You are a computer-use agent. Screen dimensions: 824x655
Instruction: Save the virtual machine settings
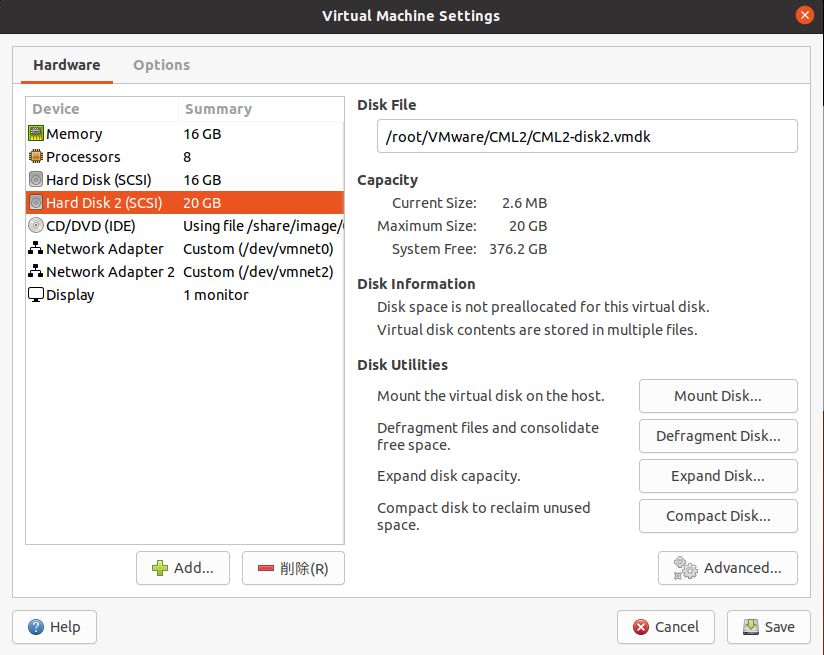click(x=768, y=627)
